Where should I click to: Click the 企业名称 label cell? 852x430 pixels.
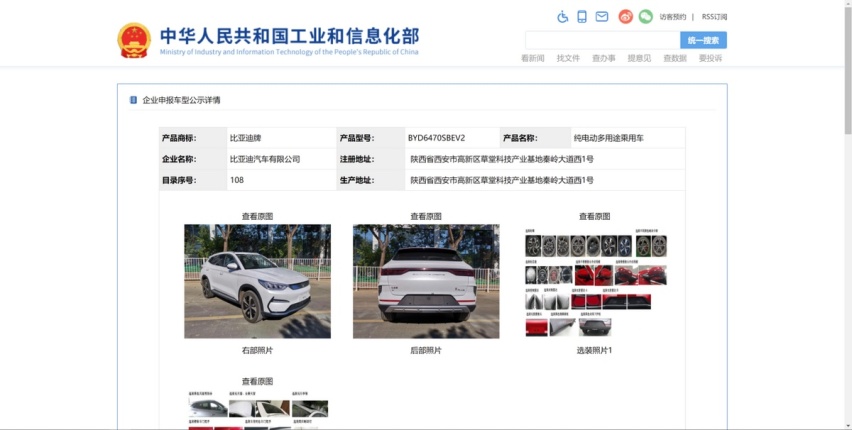point(193,159)
